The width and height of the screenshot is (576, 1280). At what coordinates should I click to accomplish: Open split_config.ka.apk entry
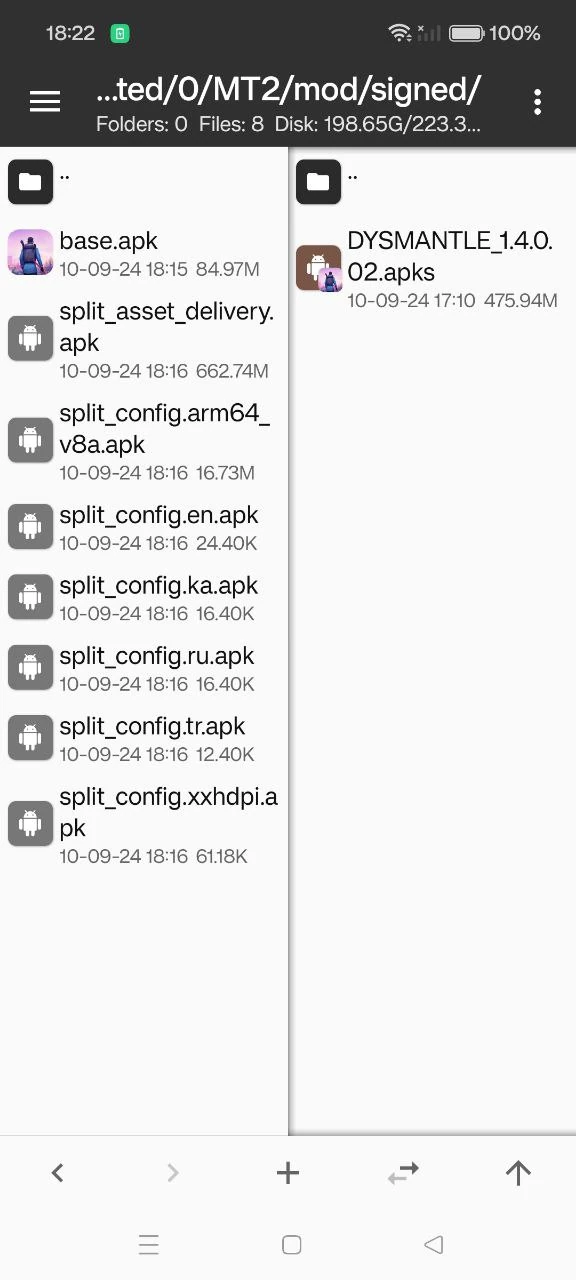[144, 597]
